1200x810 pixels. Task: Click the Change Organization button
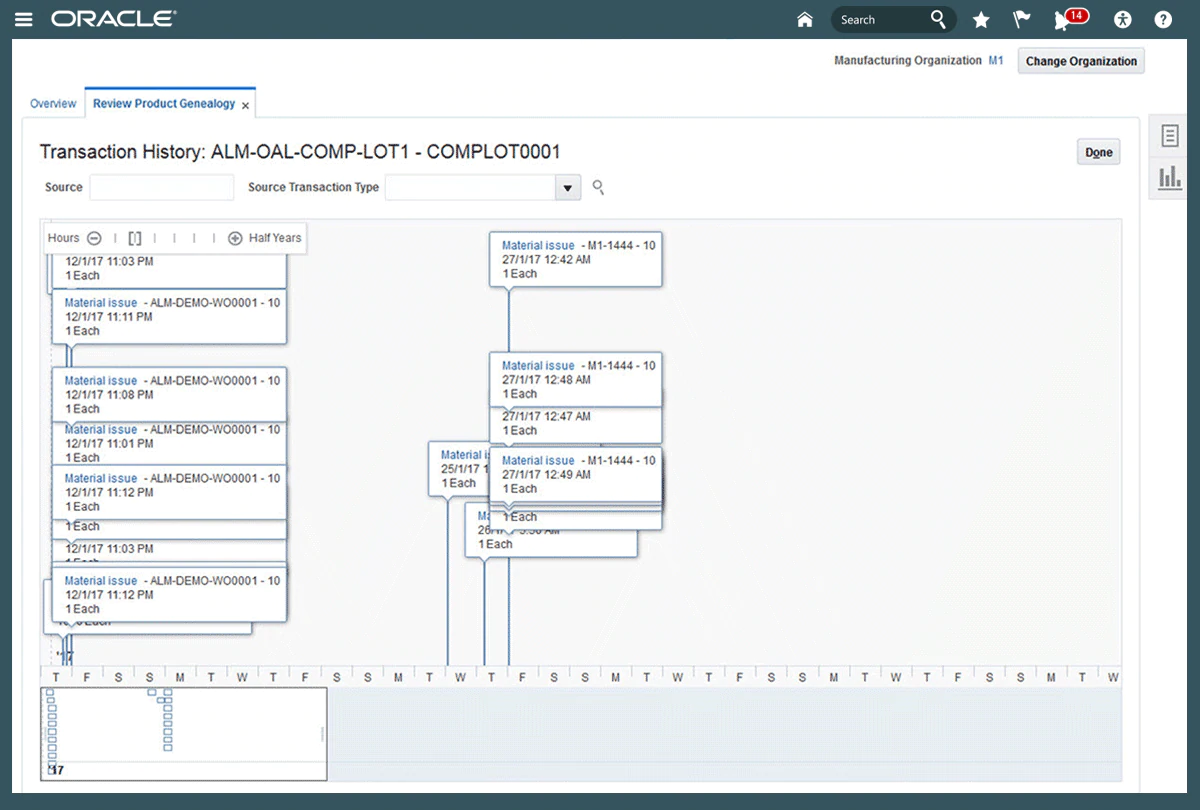click(1081, 61)
